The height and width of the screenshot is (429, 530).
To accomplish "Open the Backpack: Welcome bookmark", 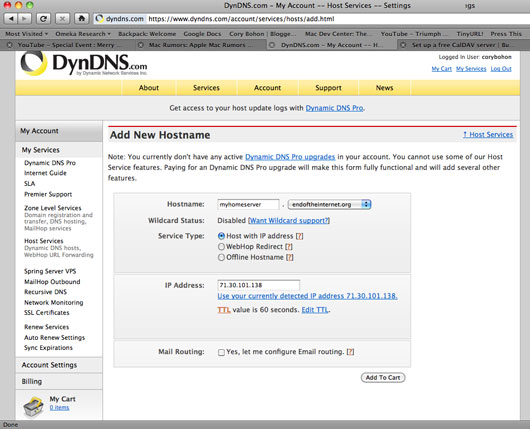I will click(x=147, y=34).
